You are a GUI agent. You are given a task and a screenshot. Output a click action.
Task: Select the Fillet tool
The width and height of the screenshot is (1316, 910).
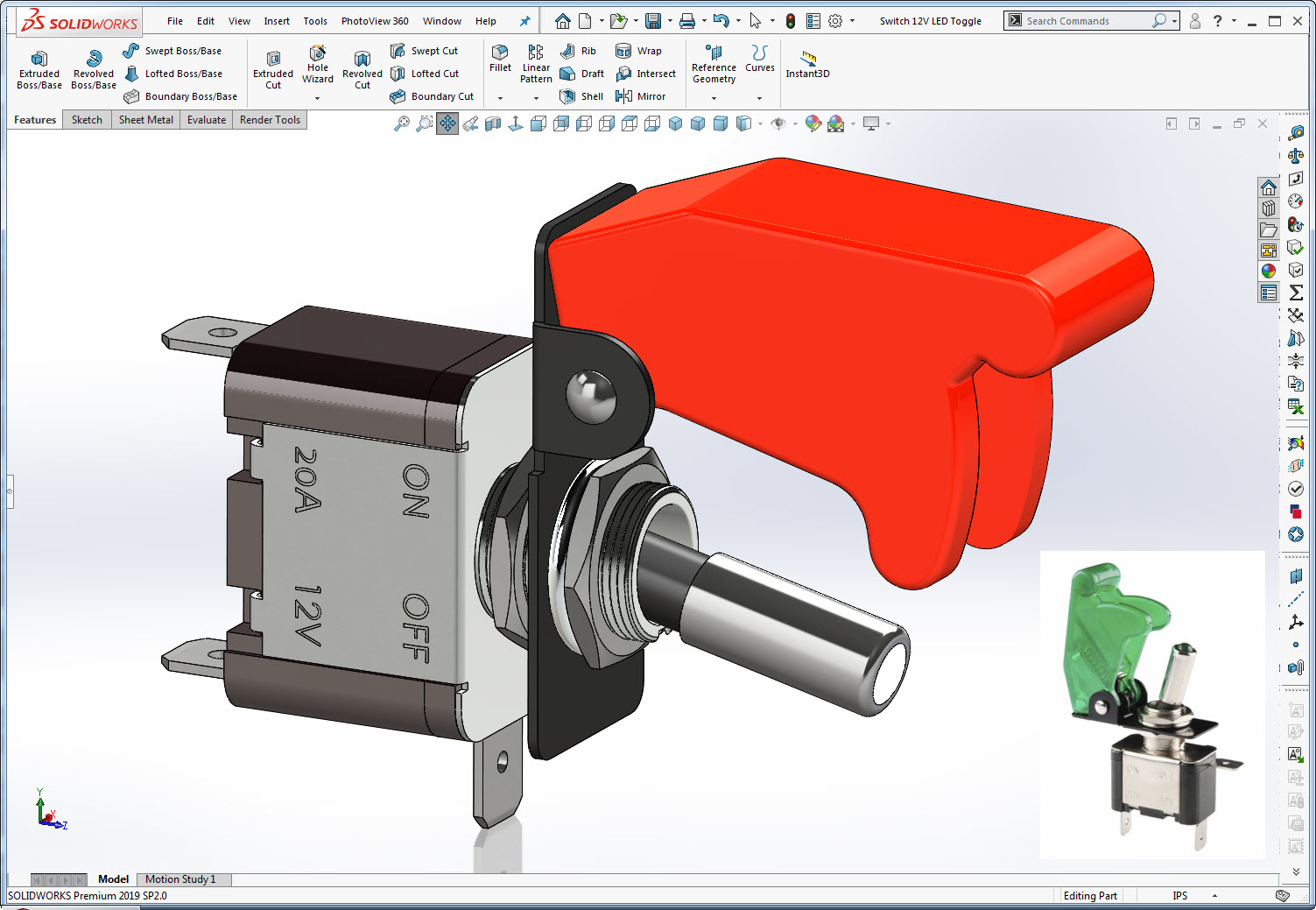point(500,59)
